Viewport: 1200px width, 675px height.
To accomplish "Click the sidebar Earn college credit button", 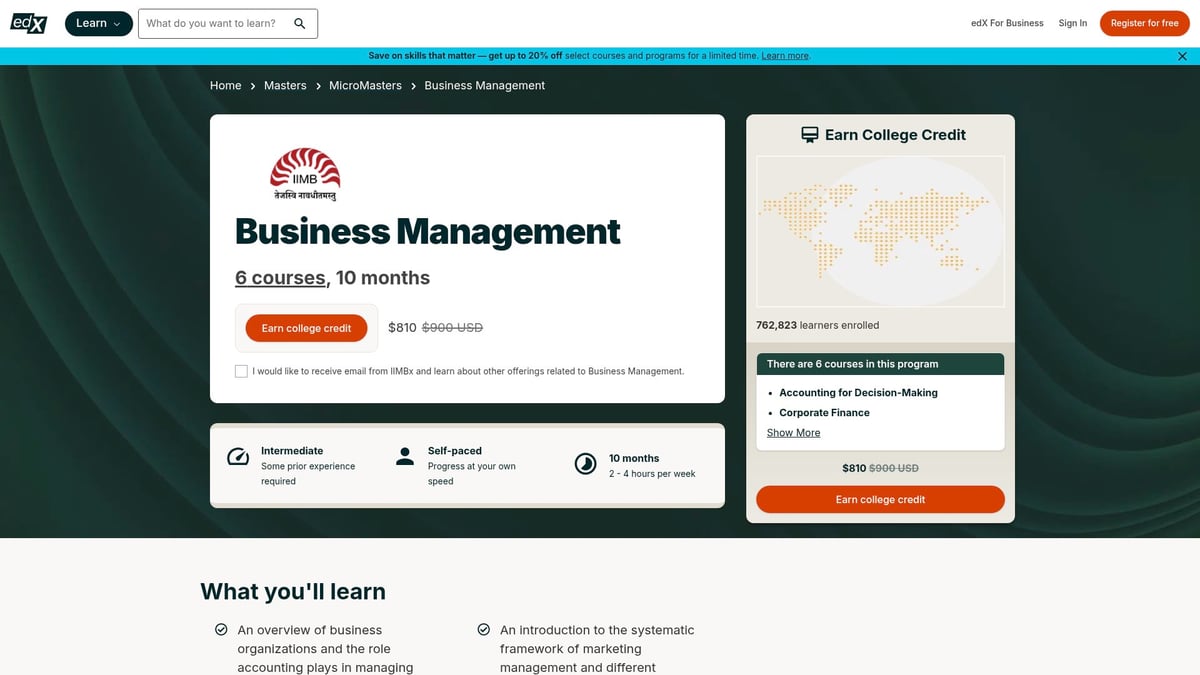I will pos(880,499).
